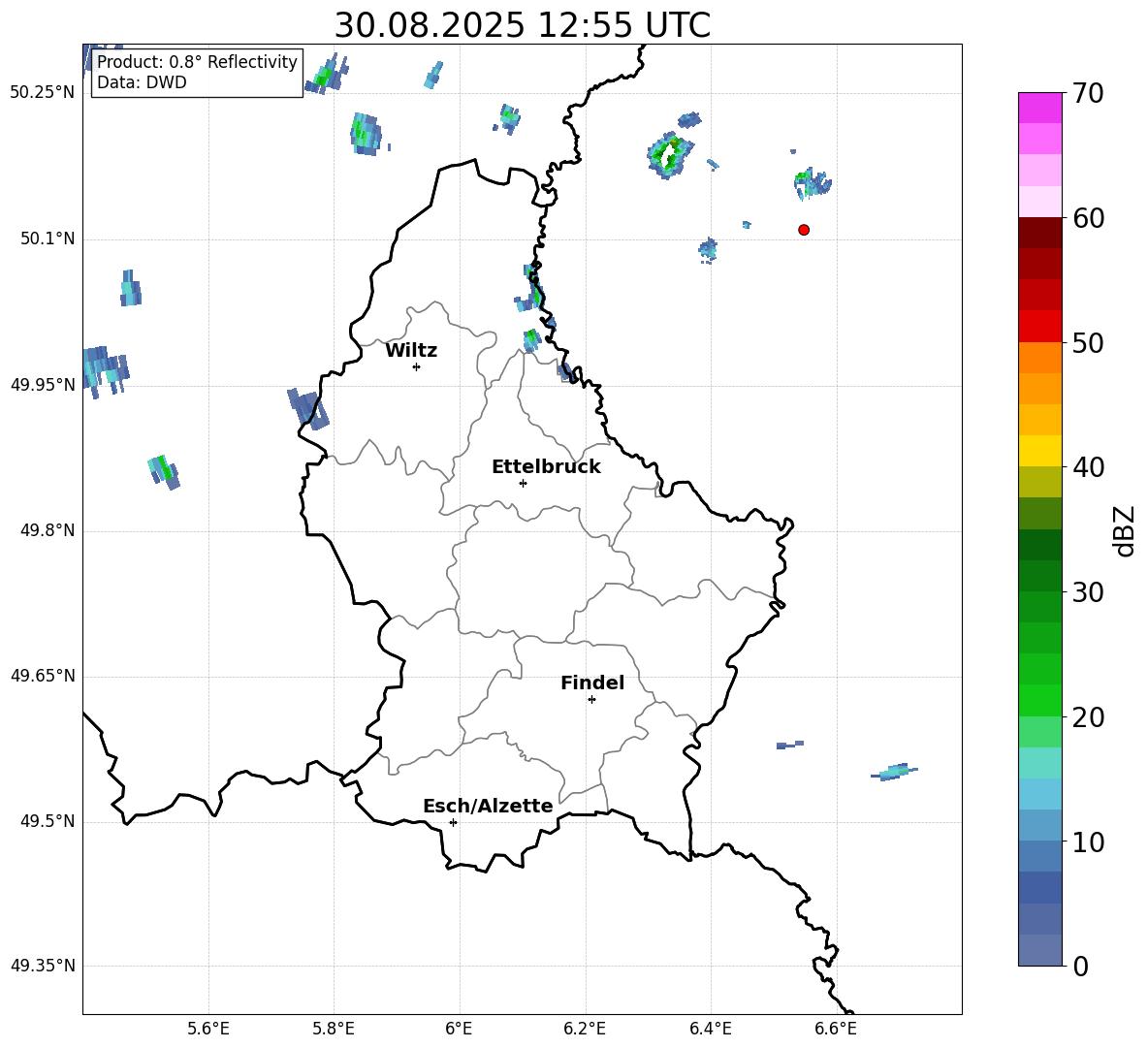
Task: Click the radar echo near 6.7°E, 49.55°N
Action: click(x=895, y=772)
